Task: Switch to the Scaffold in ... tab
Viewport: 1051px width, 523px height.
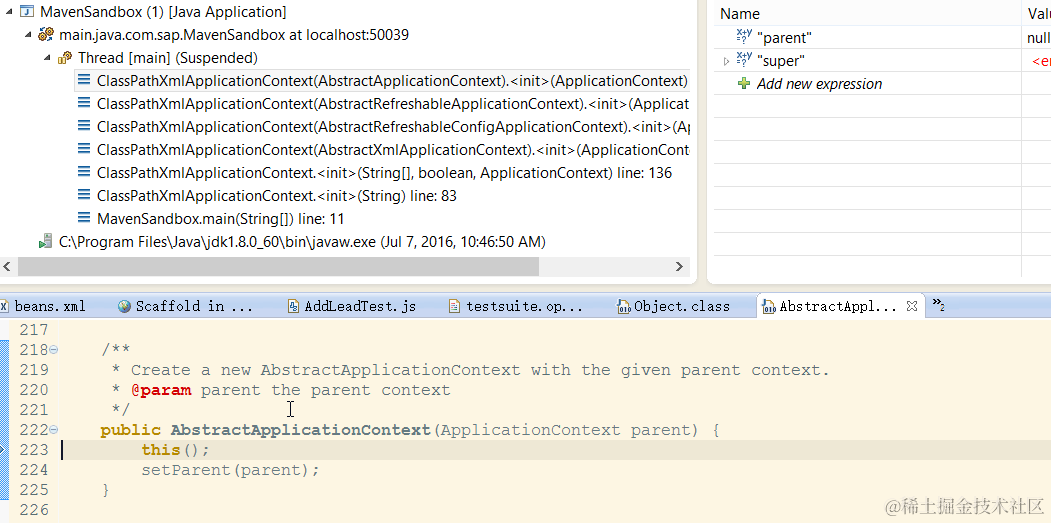Action: pos(194,306)
